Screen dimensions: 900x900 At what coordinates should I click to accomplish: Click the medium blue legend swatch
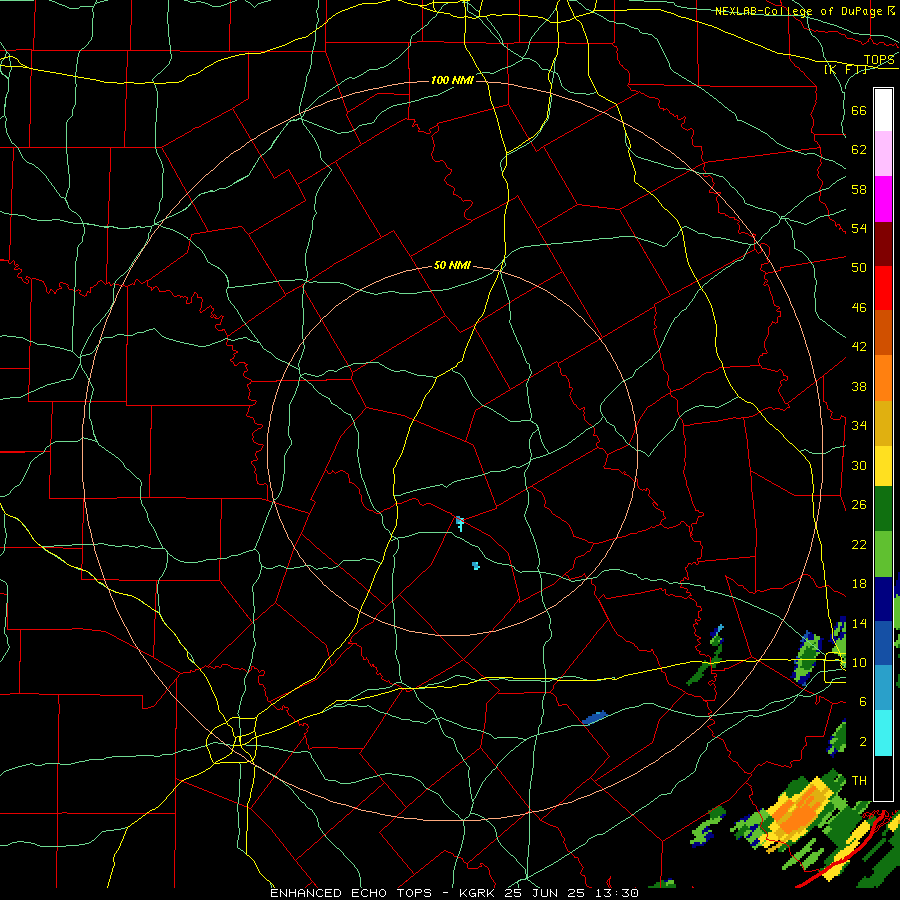(x=883, y=643)
